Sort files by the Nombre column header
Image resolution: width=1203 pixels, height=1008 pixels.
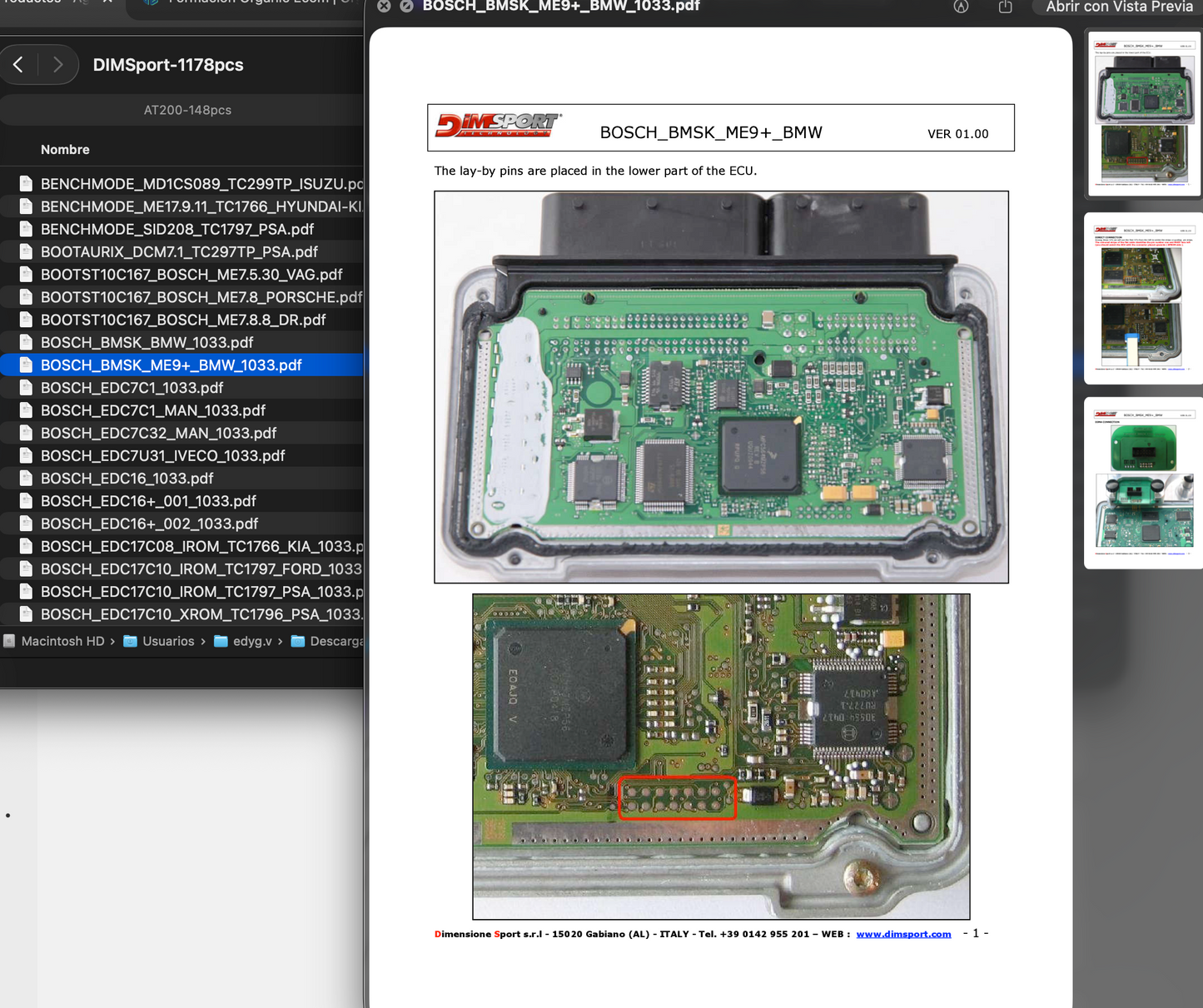[x=65, y=150]
